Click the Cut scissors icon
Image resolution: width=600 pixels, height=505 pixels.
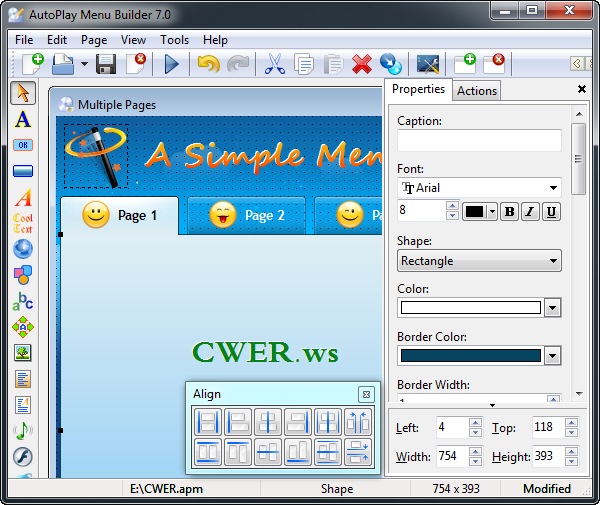pos(274,65)
